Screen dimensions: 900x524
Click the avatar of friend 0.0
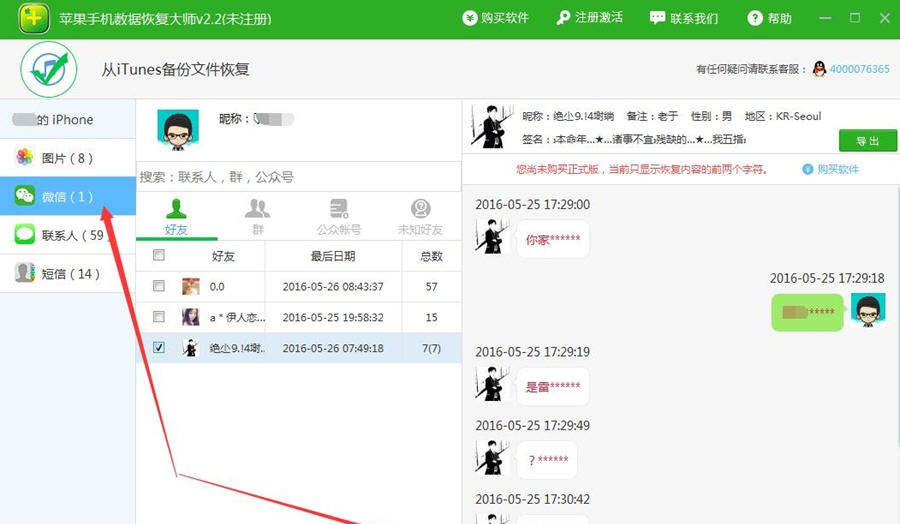(191, 286)
